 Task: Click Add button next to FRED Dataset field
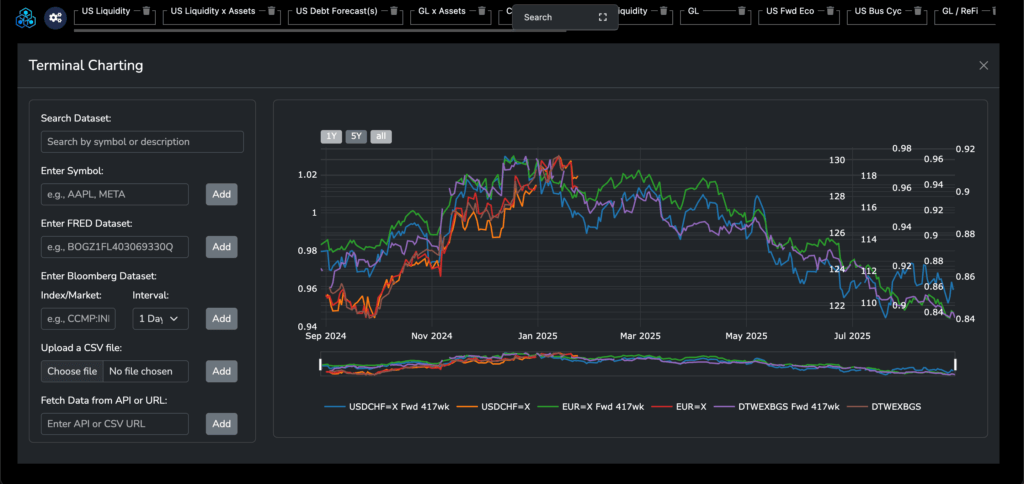221,246
